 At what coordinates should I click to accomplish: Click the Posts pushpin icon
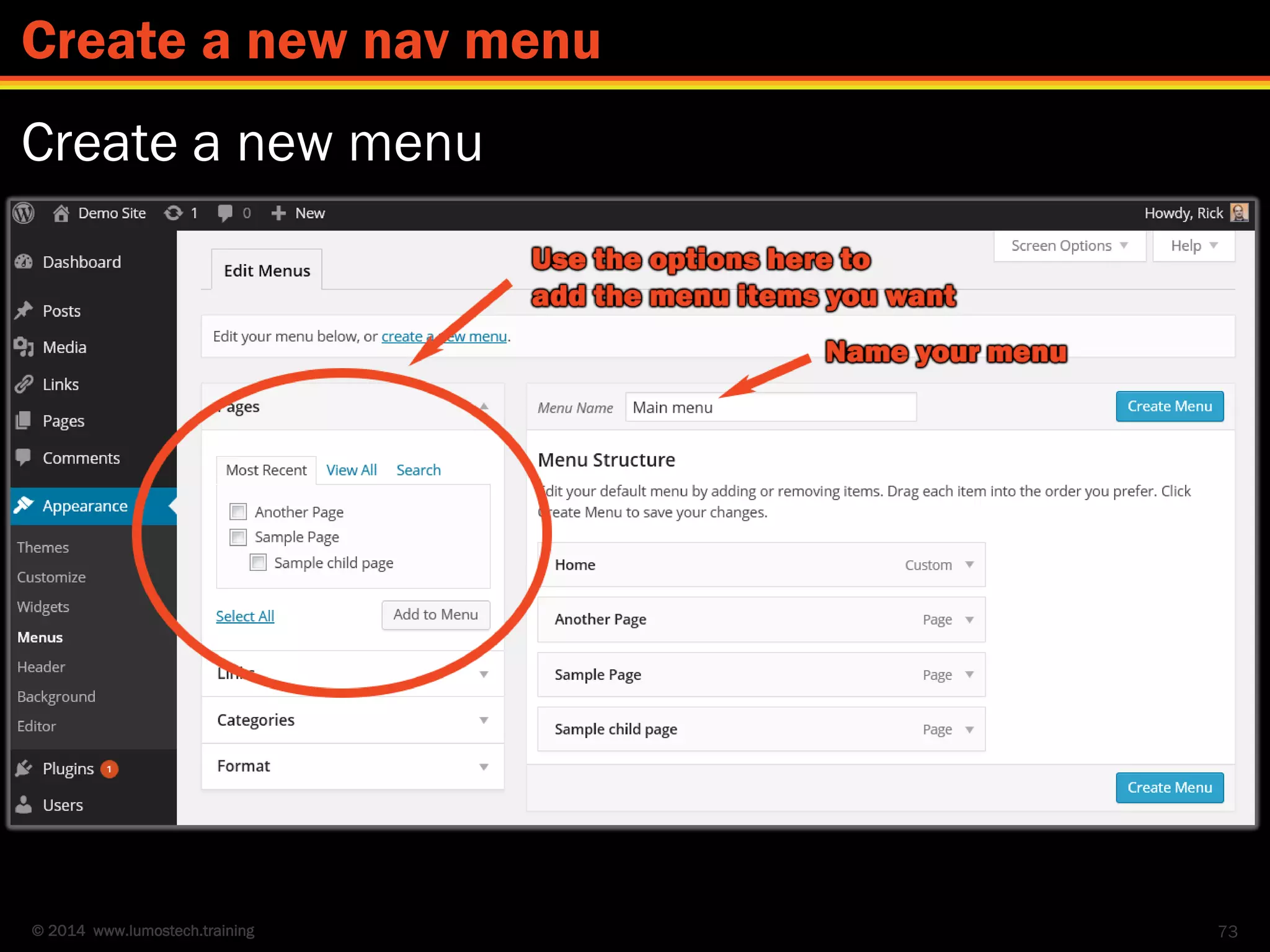[x=24, y=310]
